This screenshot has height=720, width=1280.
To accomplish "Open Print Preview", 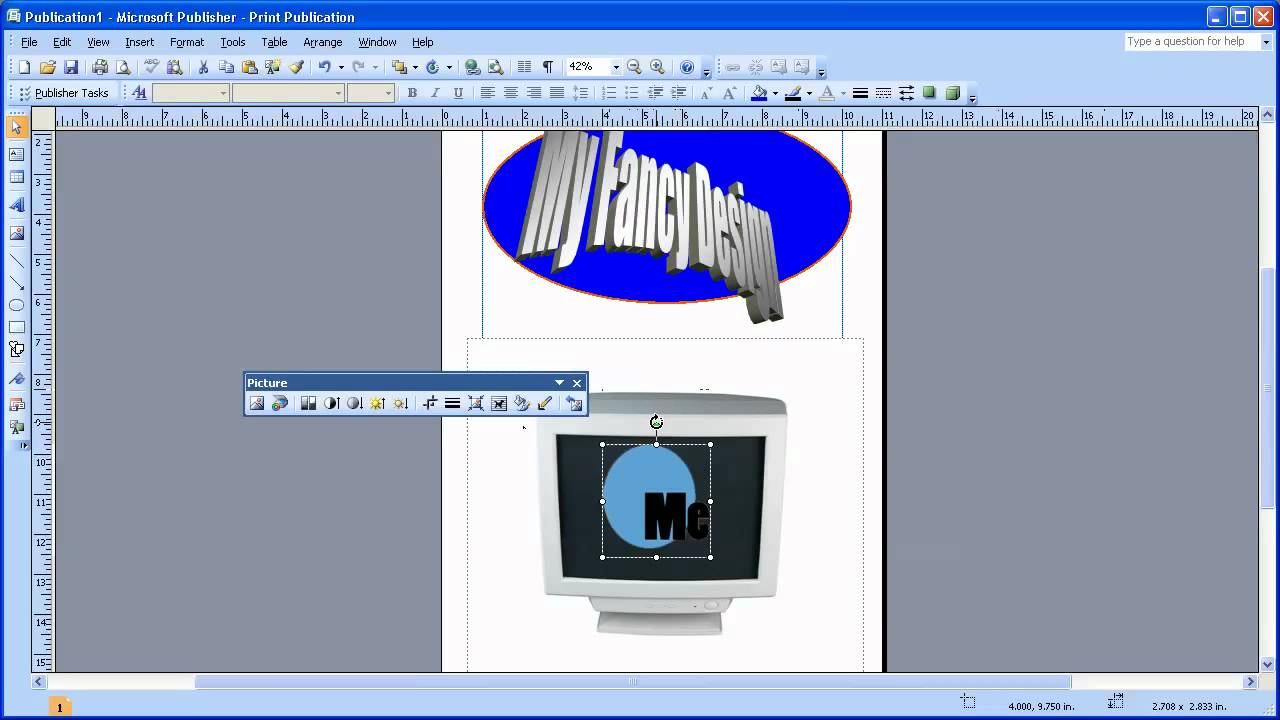I will (x=123, y=67).
